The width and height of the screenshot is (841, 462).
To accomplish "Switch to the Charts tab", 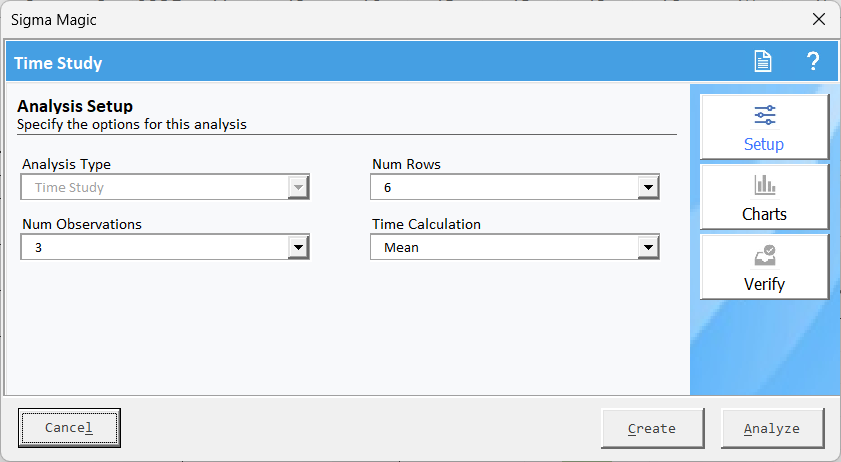I will pos(764,197).
